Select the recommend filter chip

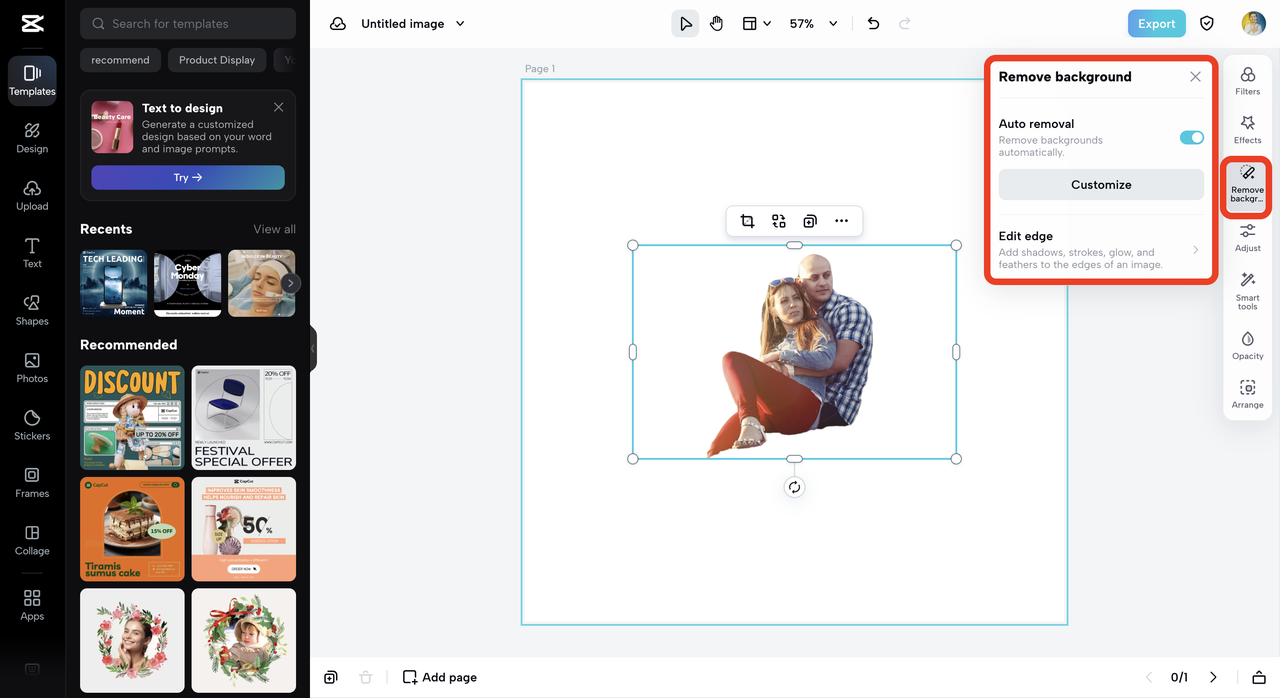pyautogui.click(x=120, y=60)
